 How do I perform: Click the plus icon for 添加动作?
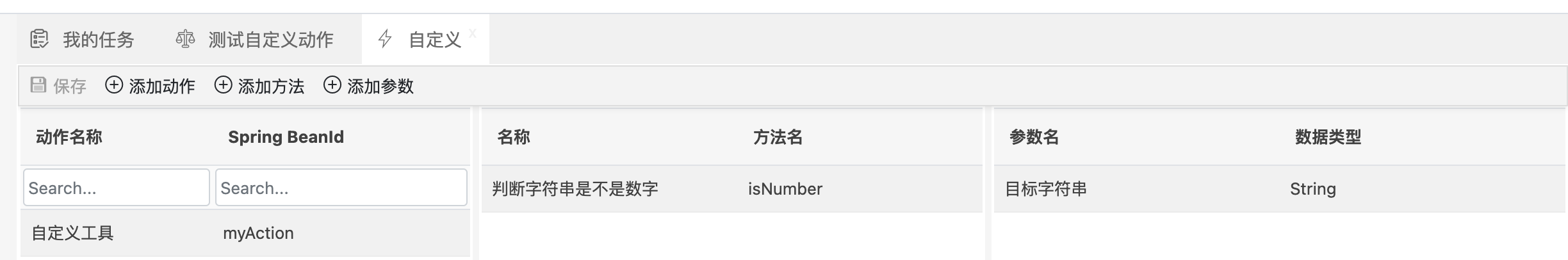point(114,85)
